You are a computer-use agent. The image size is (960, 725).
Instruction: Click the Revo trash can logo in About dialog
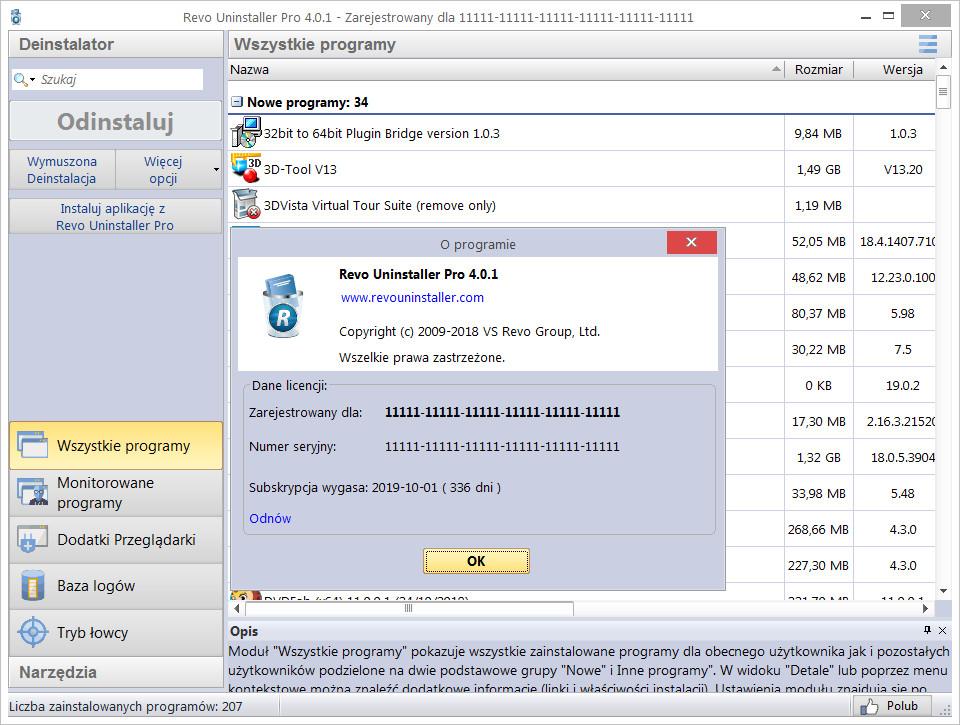[x=282, y=306]
